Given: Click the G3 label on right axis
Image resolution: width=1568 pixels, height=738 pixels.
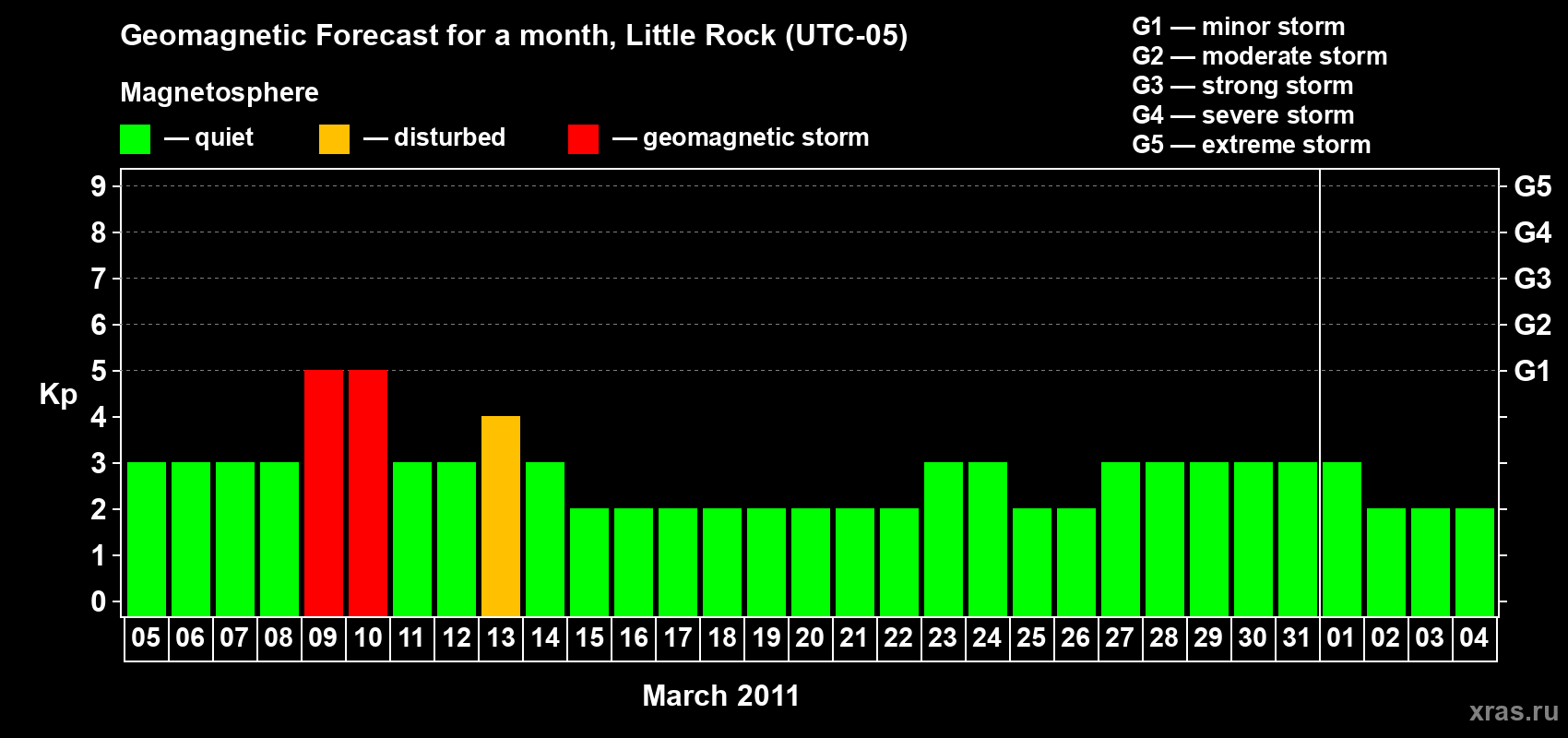Looking at the screenshot, I should click(1533, 279).
